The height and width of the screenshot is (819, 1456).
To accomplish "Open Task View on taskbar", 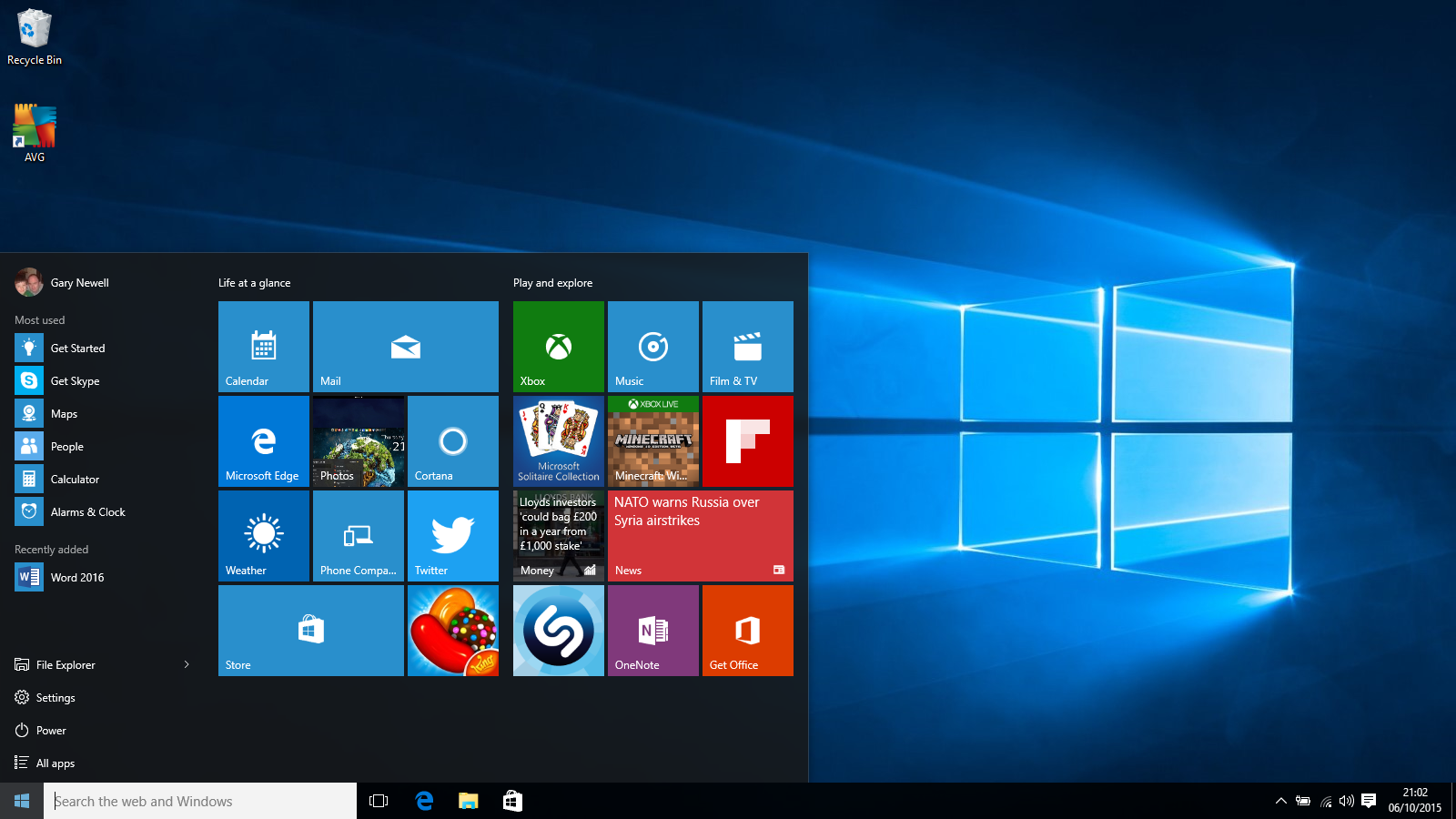I will tap(379, 801).
